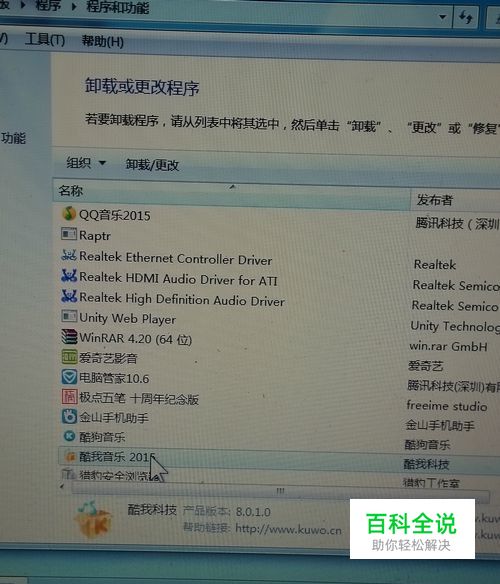500x584 pixels.
Task: Click the 卸载或更改程序 heading
Action: point(142,87)
